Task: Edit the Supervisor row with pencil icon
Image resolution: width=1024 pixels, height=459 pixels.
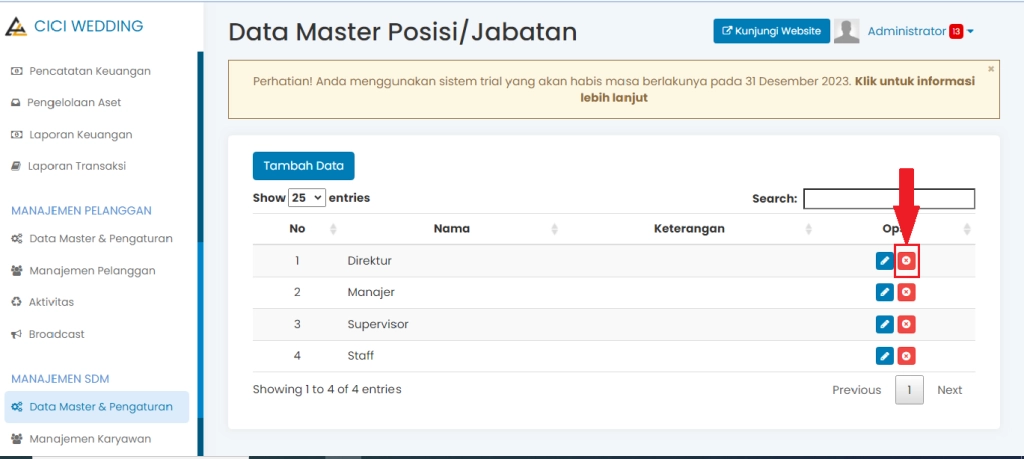Action: pyautogui.click(x=884, y=324)
